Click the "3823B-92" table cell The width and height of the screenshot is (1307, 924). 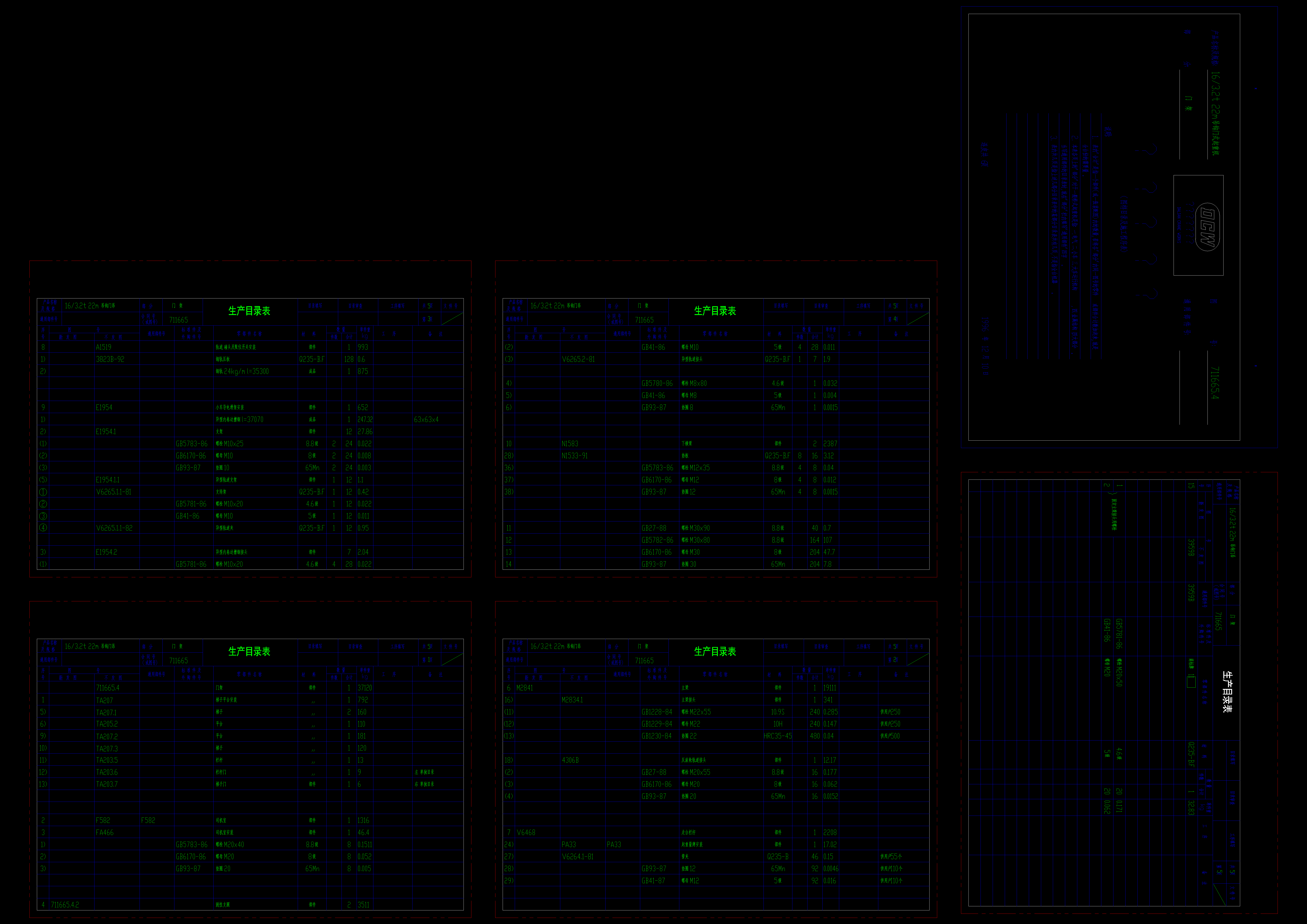pos(110,359)
